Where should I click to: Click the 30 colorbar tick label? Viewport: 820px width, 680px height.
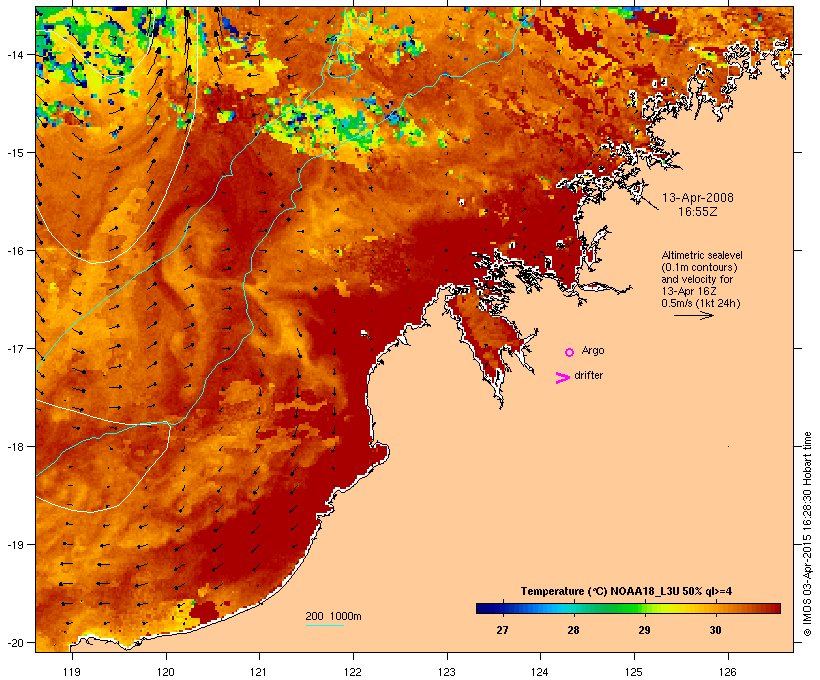tap(715, 630)
